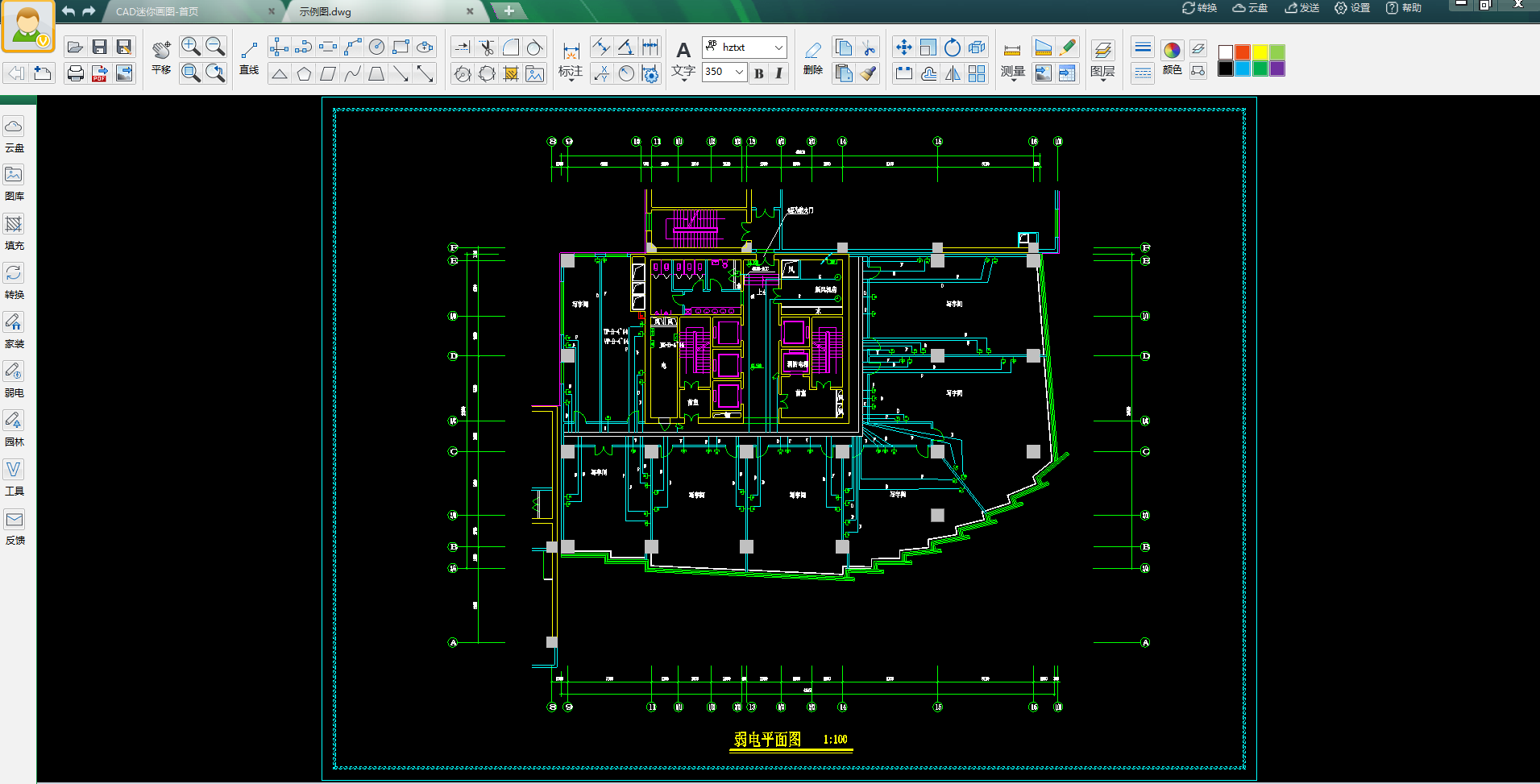Screen dimensions: 1540x784
Task: Click the 发送 send button
Action: [1301, 8]
